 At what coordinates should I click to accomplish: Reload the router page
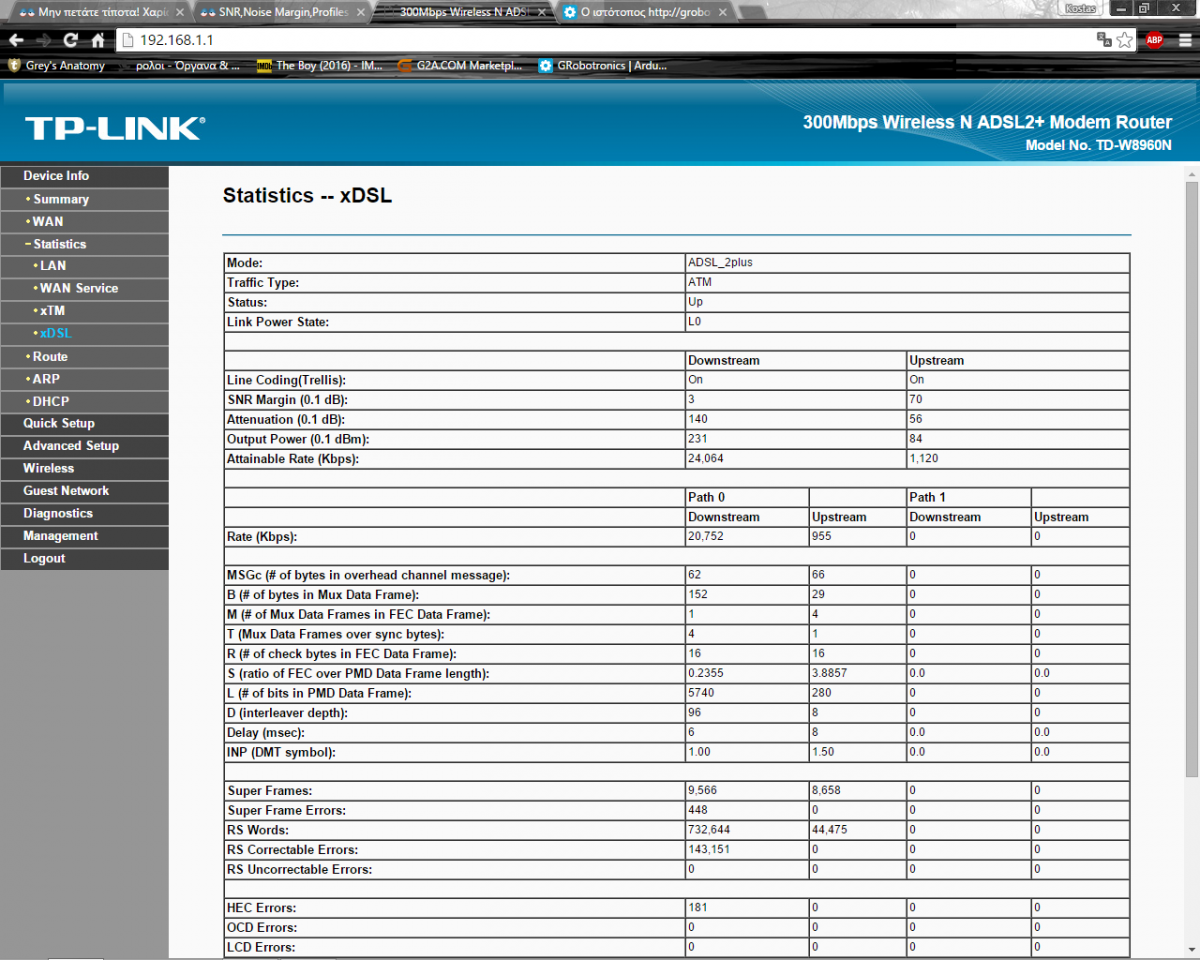tap(71, 40)
